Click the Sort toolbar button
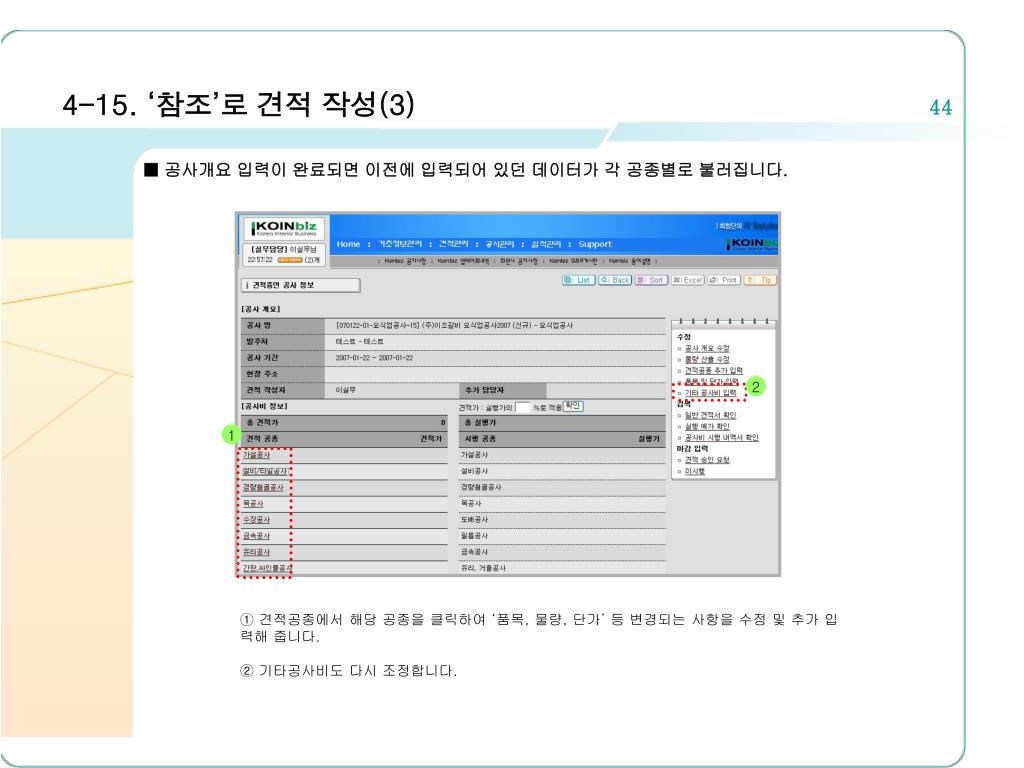Image resolution: width=1024 pixels, height=768 pixels. click(x=651, y=280)
